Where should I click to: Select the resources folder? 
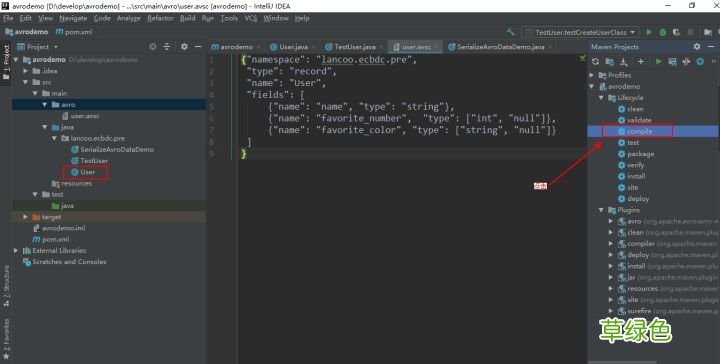tap(72, 183)
